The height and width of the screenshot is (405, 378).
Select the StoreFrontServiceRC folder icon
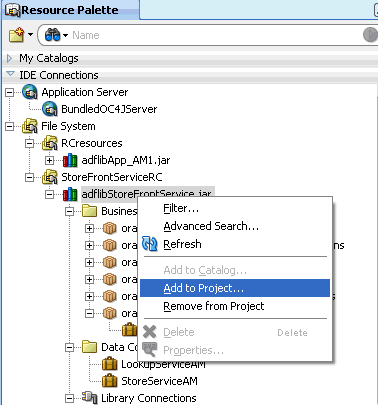point(50,177)
